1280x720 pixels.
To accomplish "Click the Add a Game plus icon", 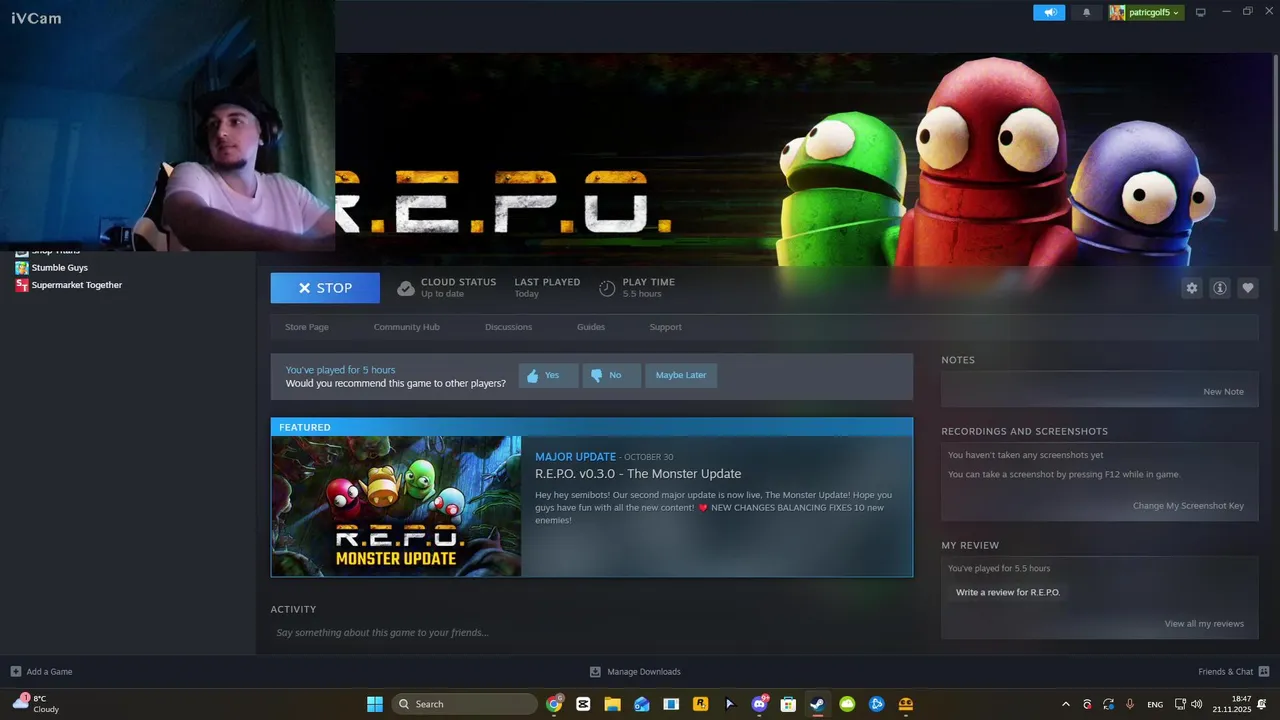I will (16, 672).
